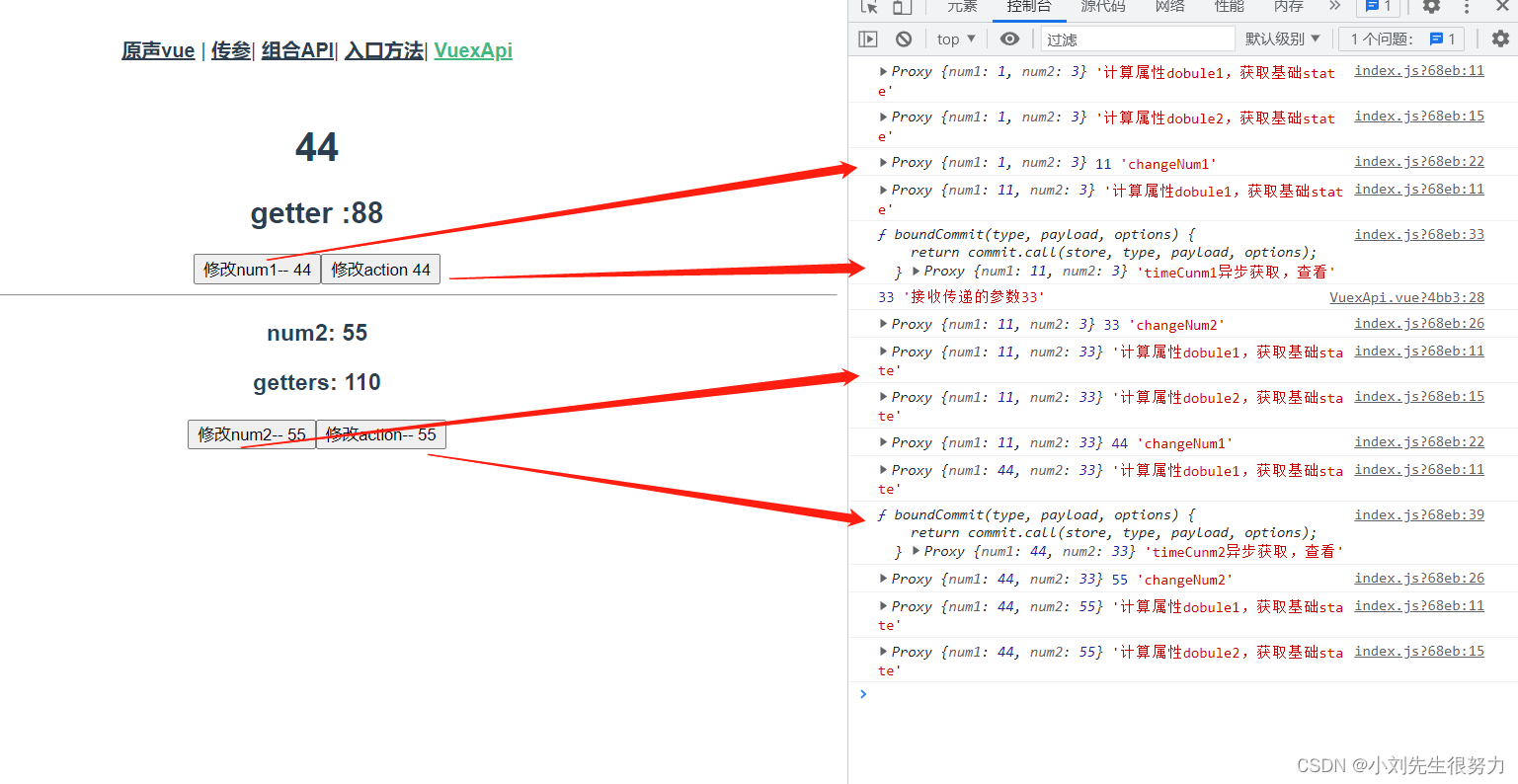Toggle the device toolbar icon

(902, 7)
